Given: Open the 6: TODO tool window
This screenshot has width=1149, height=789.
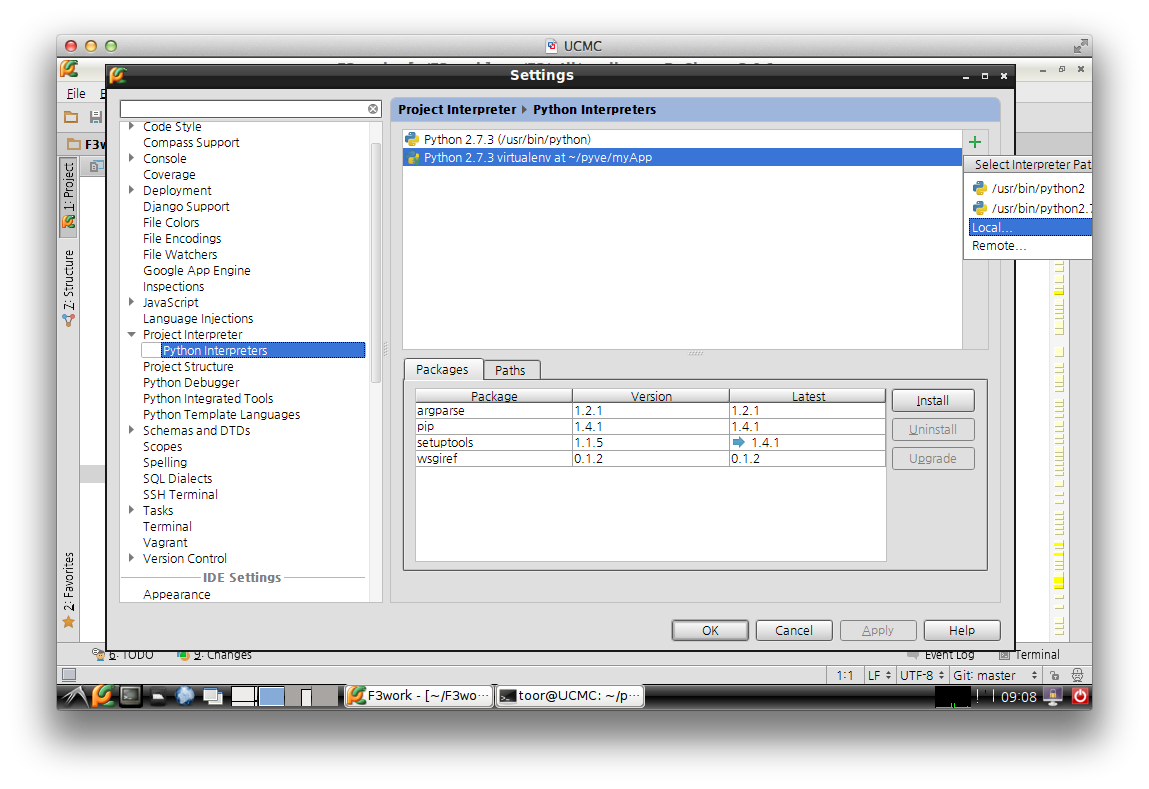Looking at the screenshot, I should pos(122,655).
